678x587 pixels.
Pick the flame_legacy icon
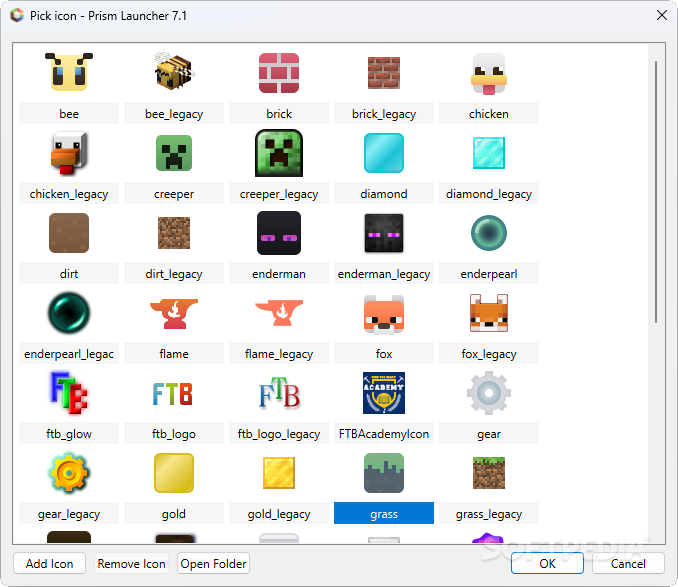279,313
